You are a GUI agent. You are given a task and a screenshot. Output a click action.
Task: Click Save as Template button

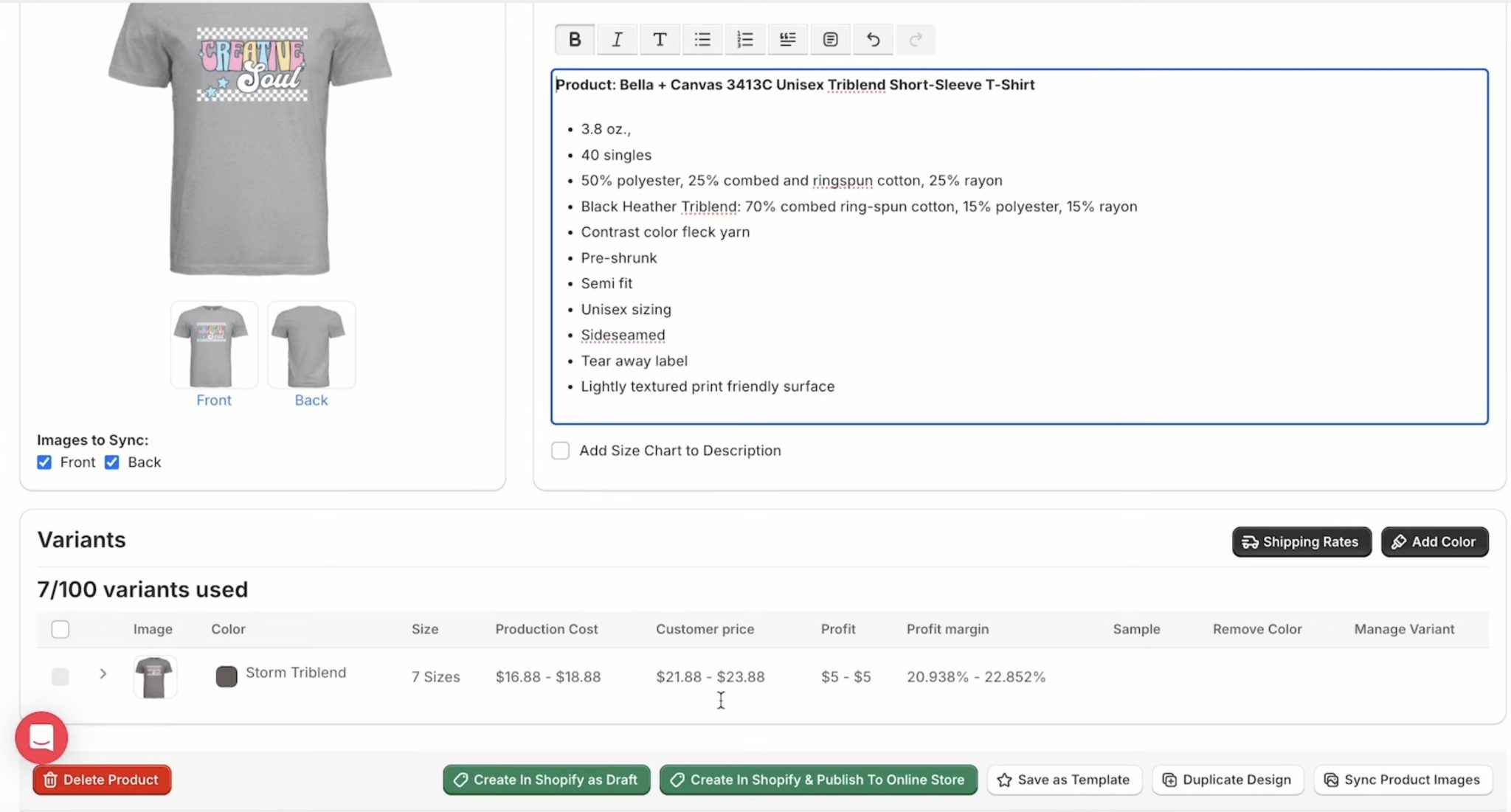click(1063, 780)
